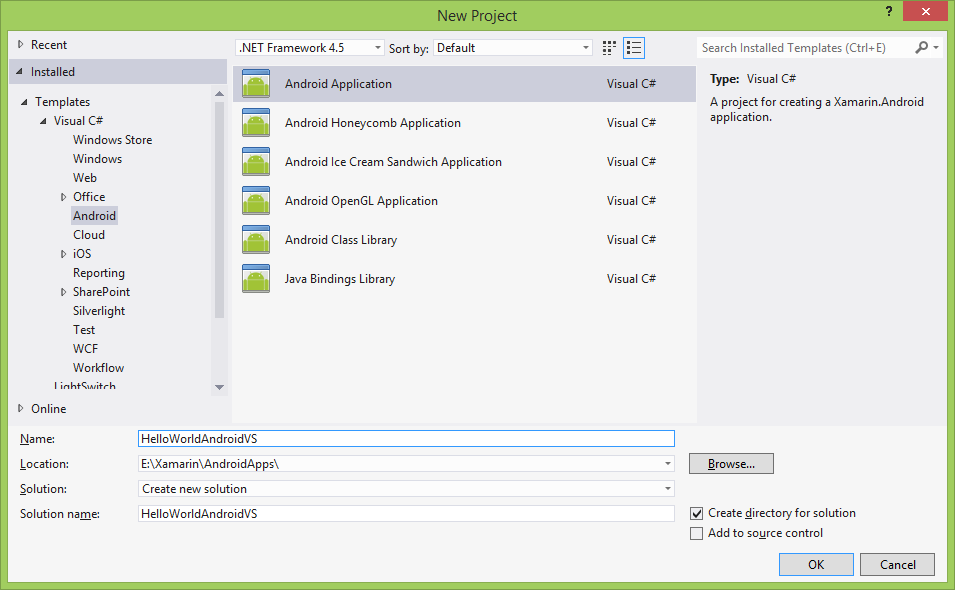Toggle Create directory for solution checkbox

[x=696, y=513]
